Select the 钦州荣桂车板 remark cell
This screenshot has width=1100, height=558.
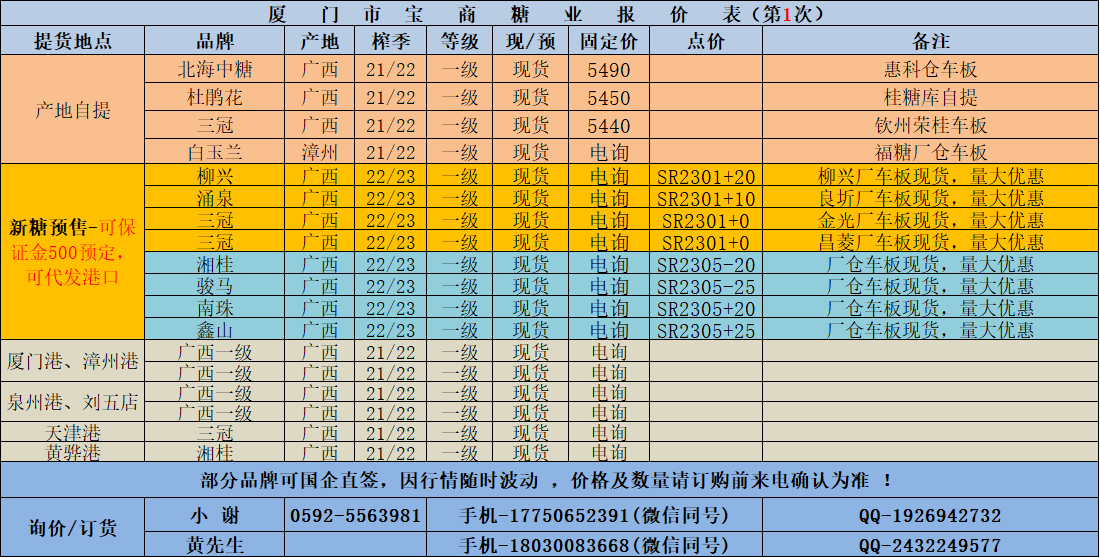(x=930, y=125)
